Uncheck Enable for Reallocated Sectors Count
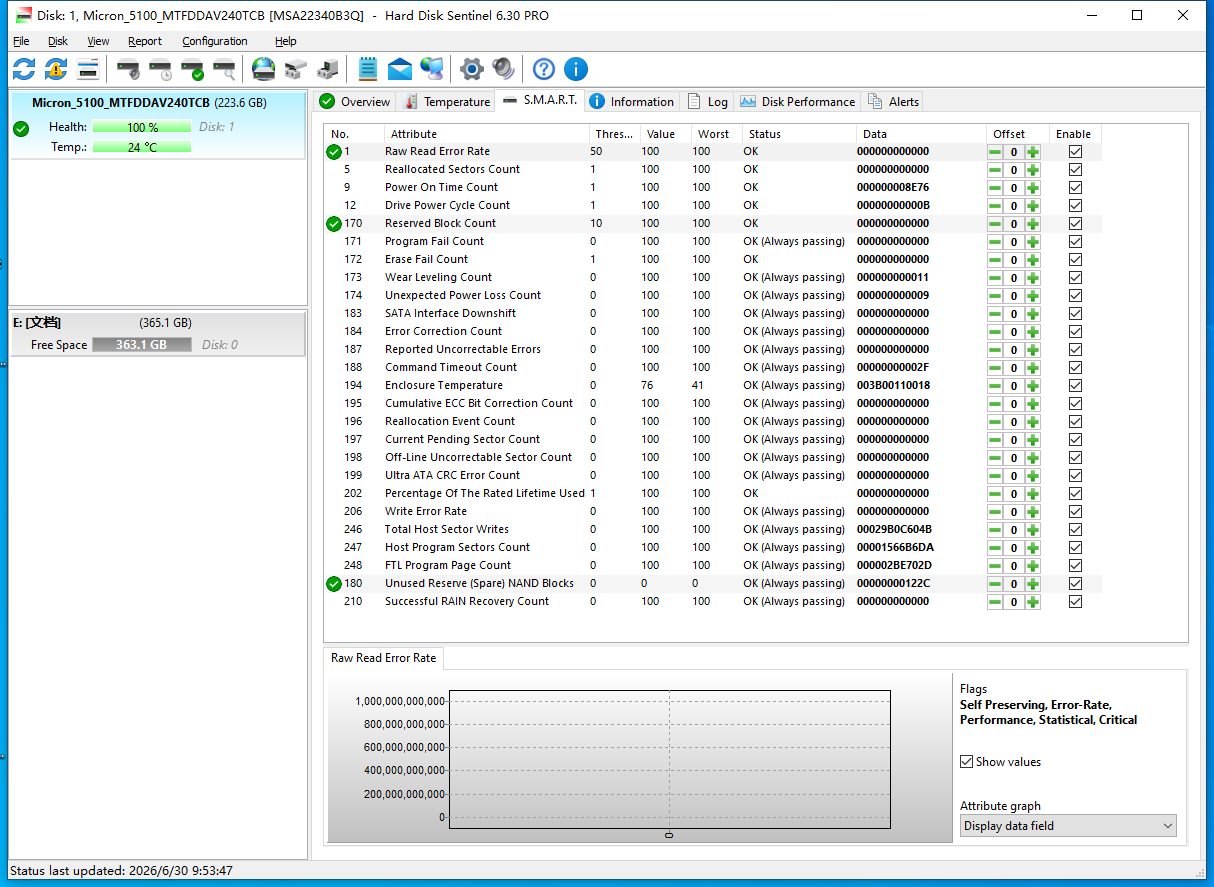The width and height of the screenshot is (1214, 887). click(x=1075, y=170)
